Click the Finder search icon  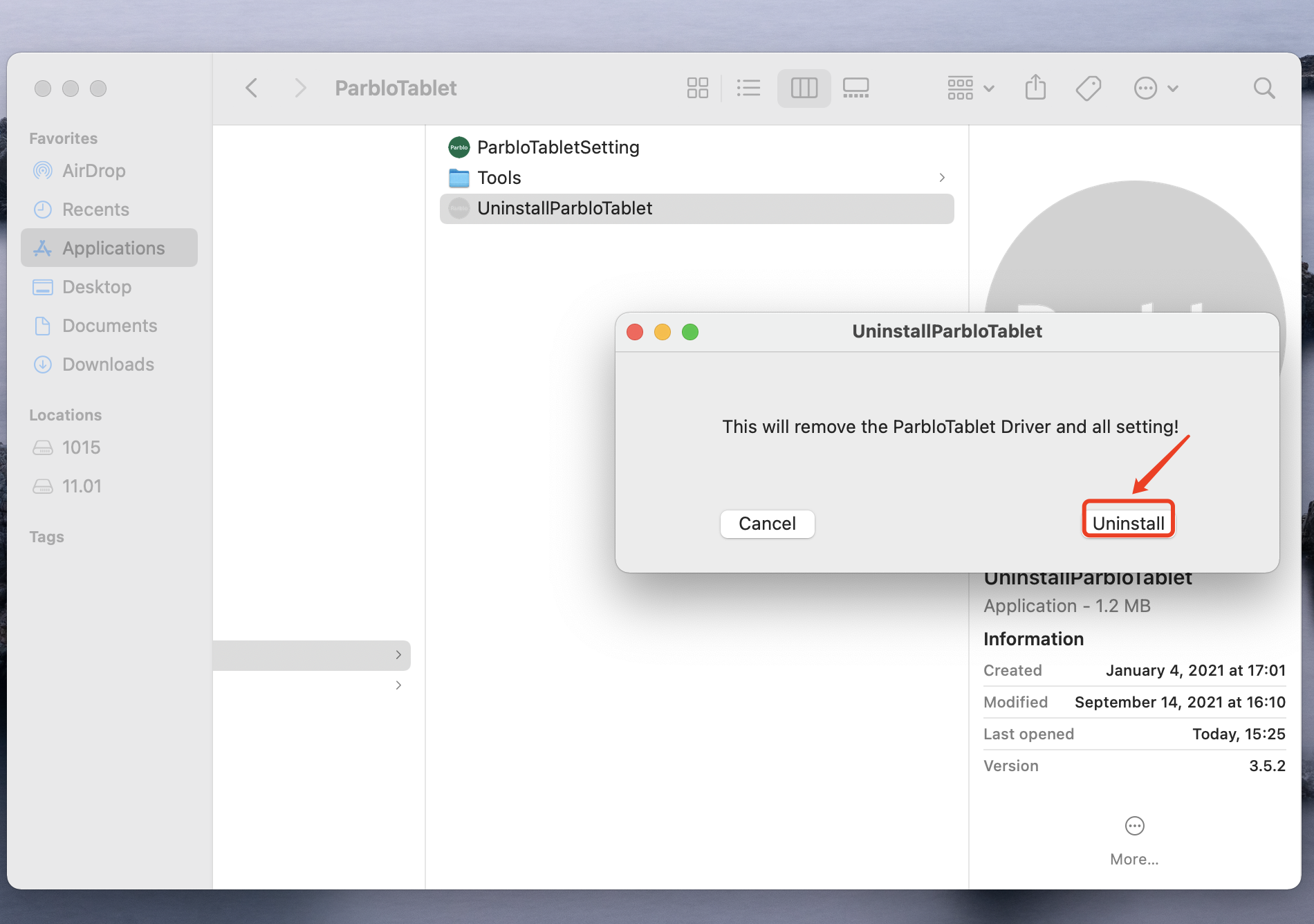point(1264,88)
